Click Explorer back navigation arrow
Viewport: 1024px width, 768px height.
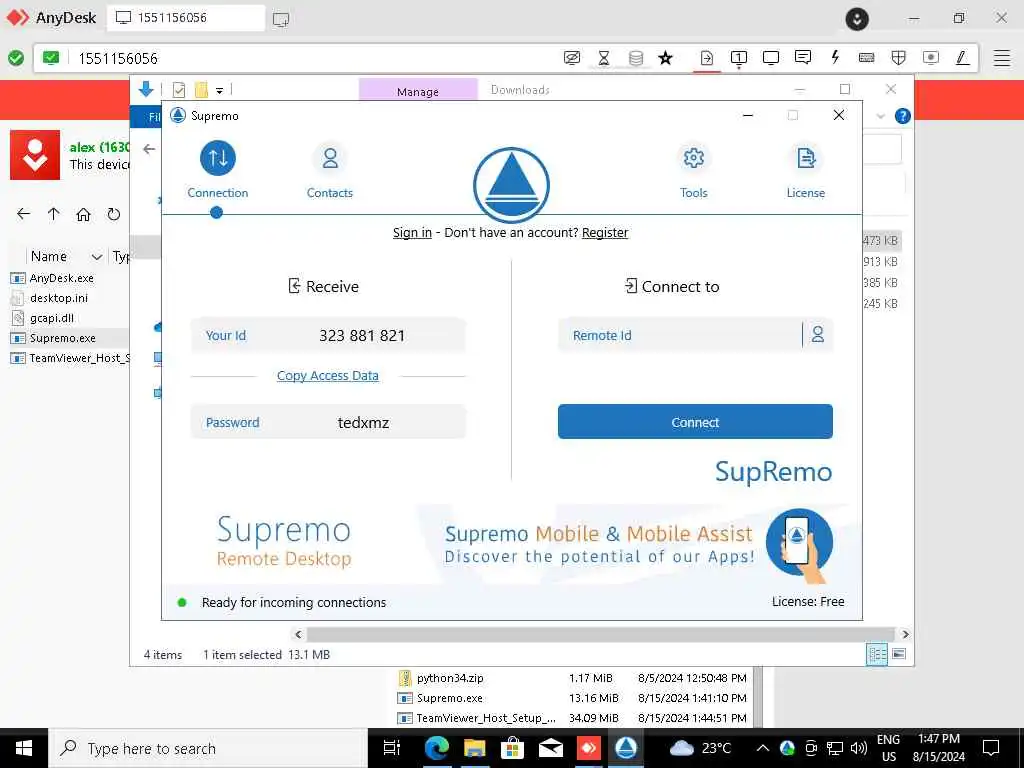(150, 150)
